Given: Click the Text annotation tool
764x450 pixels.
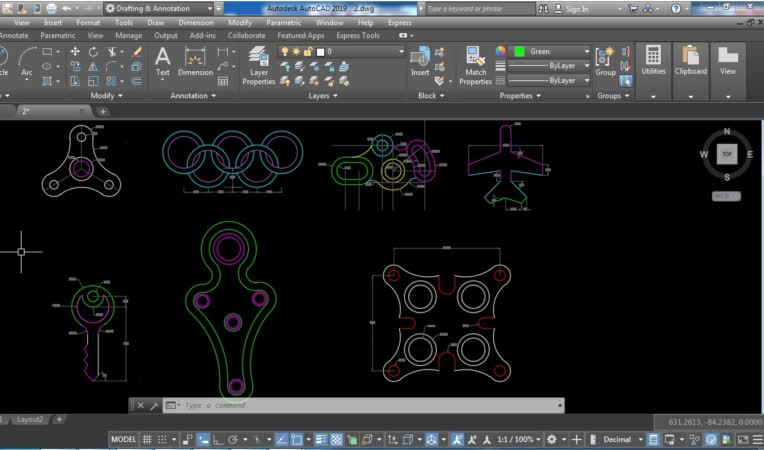Looking at the screenshot, I should (x=163, y=61).
